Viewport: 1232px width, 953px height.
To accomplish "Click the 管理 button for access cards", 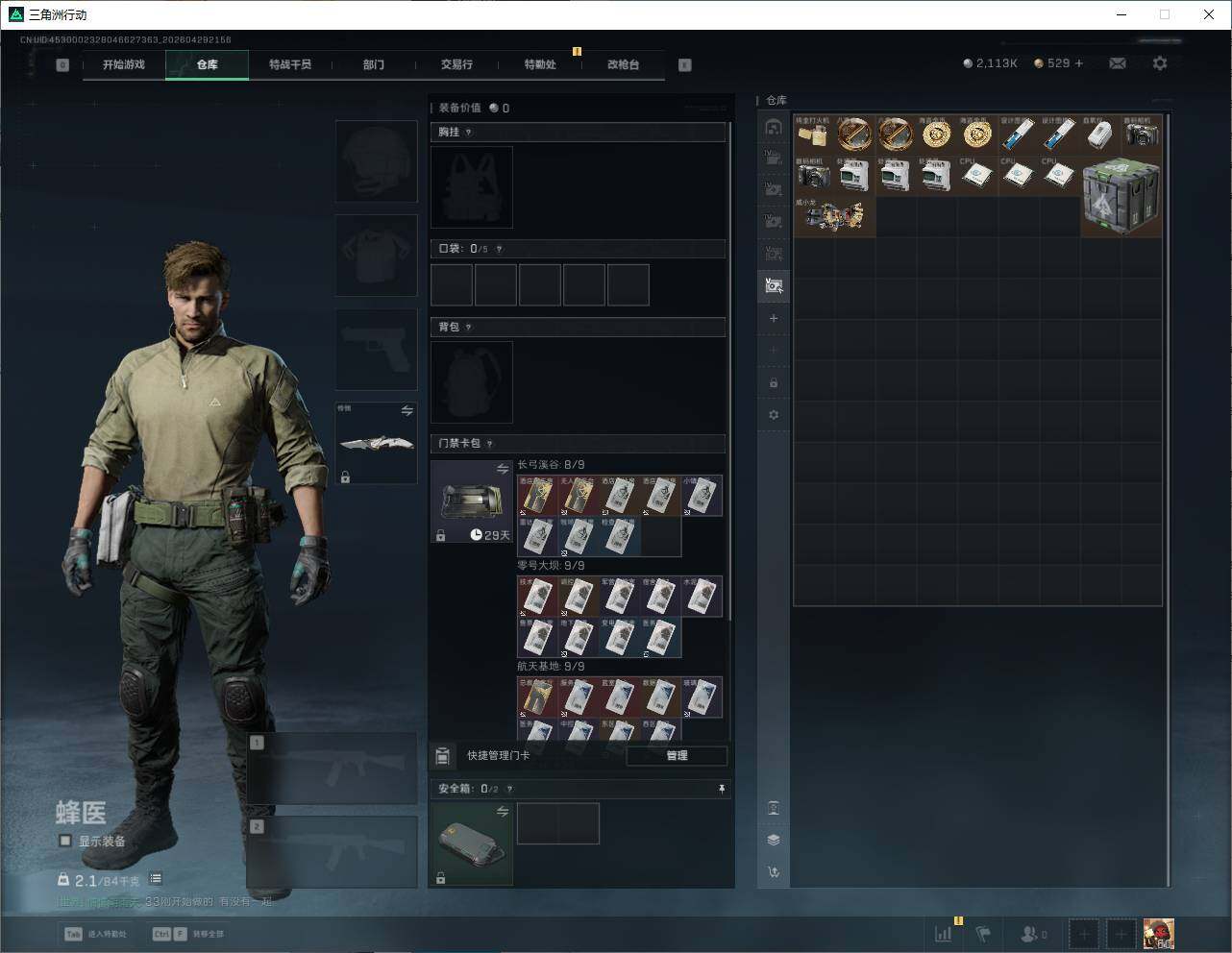I will click(x=677, y=755).
